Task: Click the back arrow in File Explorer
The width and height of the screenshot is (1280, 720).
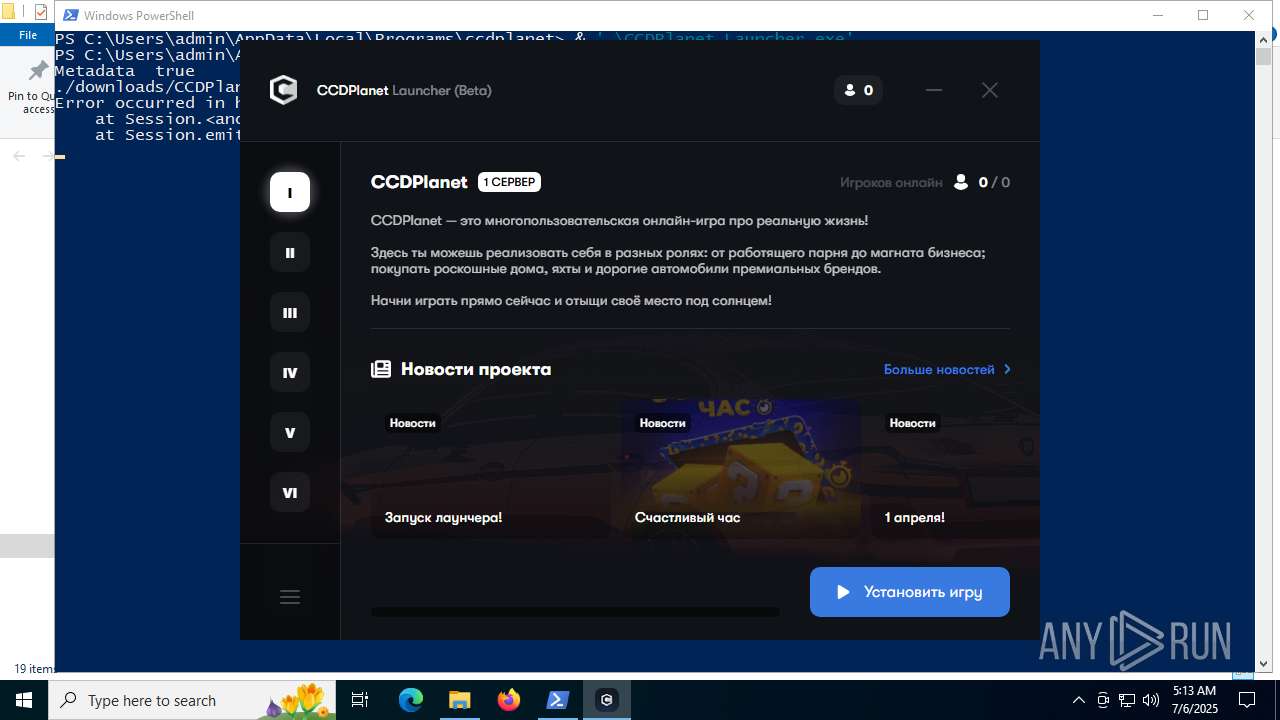Action: coord(19,156)
